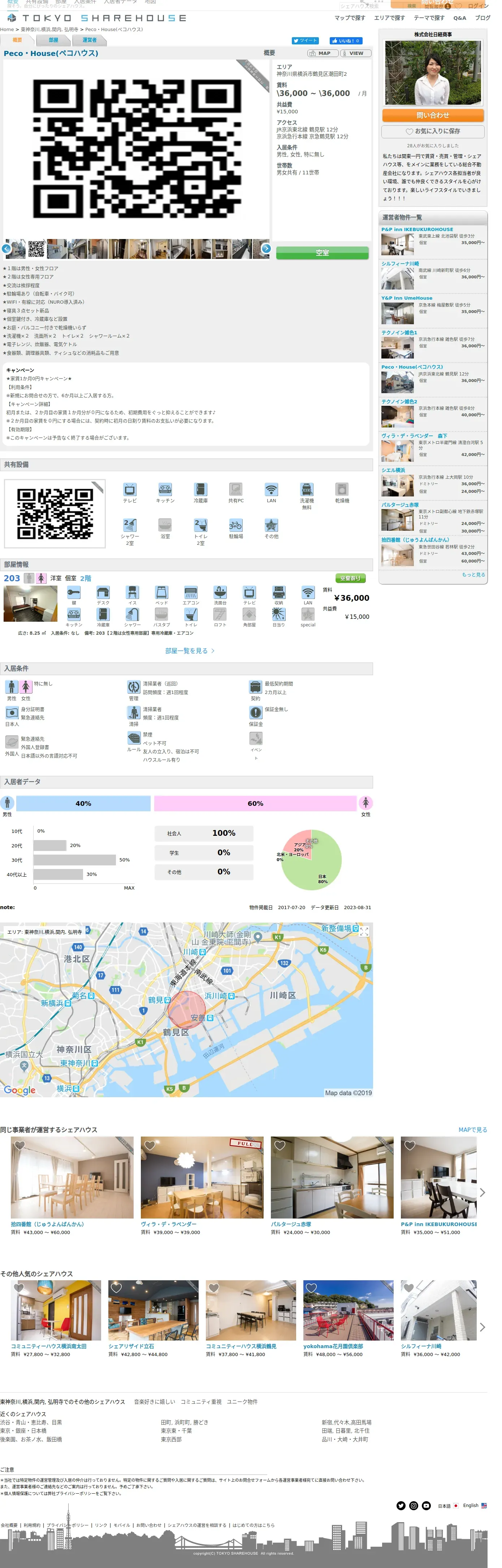Open the YouTube icon in the footer
This screenshot has height=1568, width=502.
coord(427,1505)
